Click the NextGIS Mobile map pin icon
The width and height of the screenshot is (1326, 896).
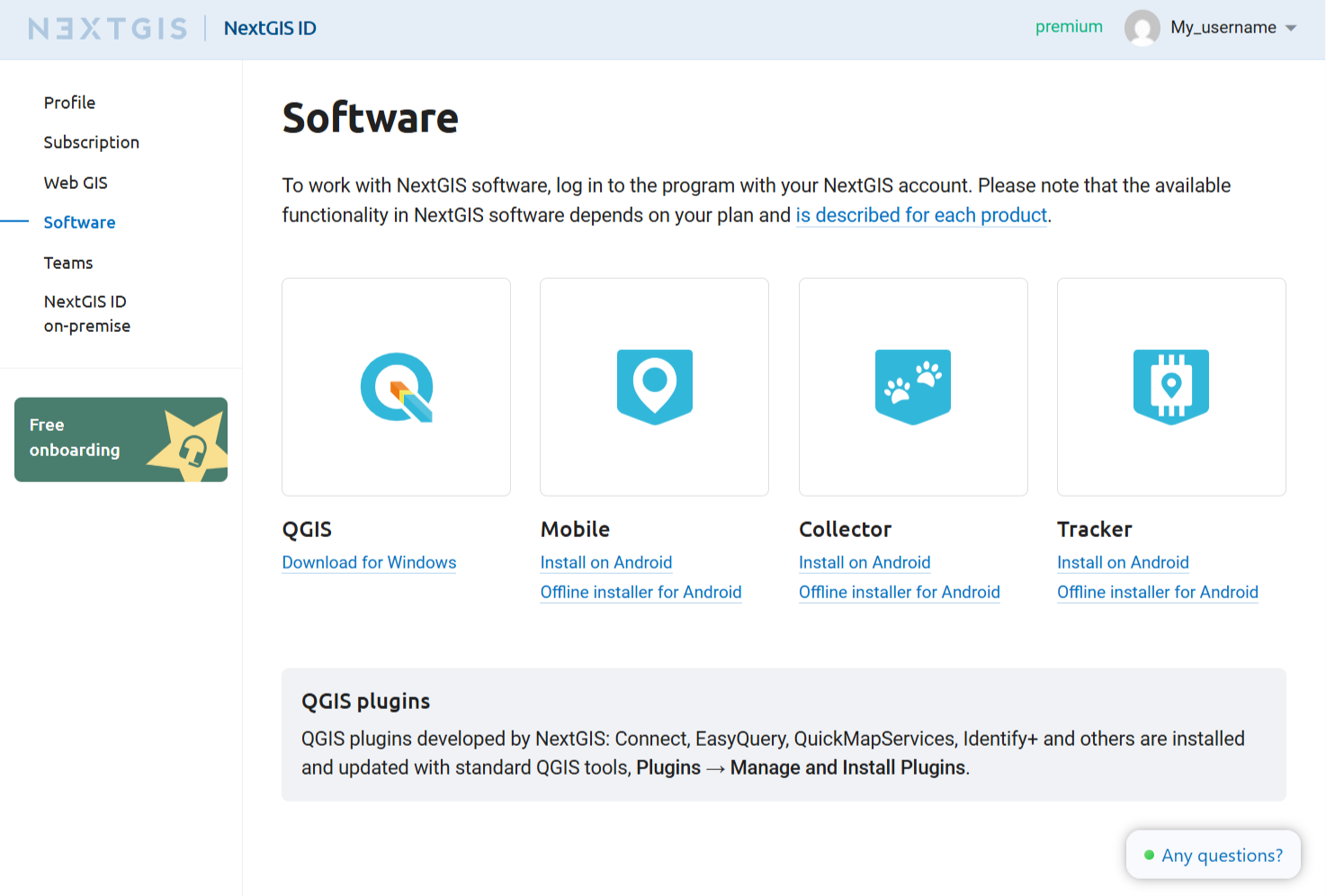pos(654,387)
